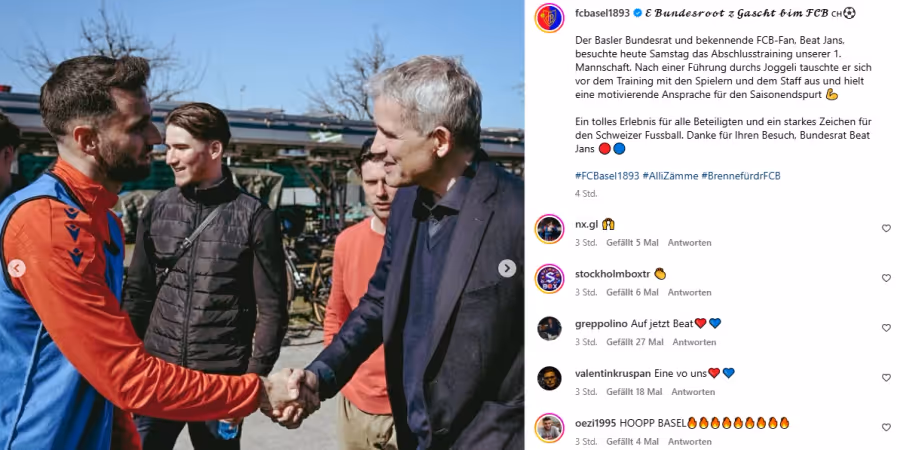Open the fcbasel1893 username link

602,13
